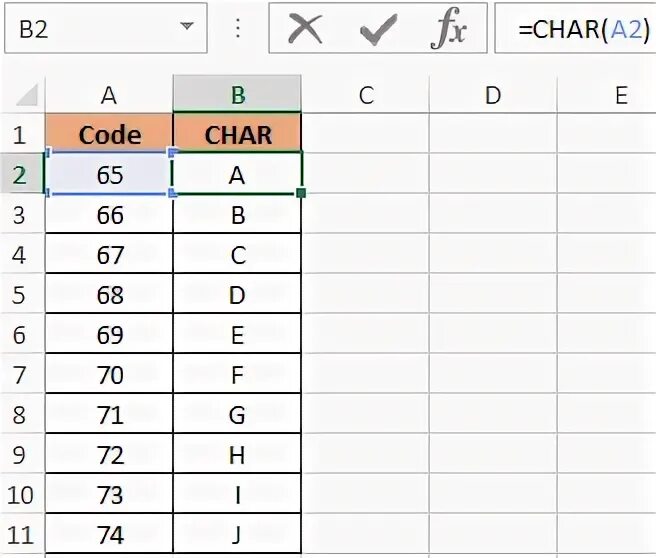Select row 7 header

(x=22, y=373)
